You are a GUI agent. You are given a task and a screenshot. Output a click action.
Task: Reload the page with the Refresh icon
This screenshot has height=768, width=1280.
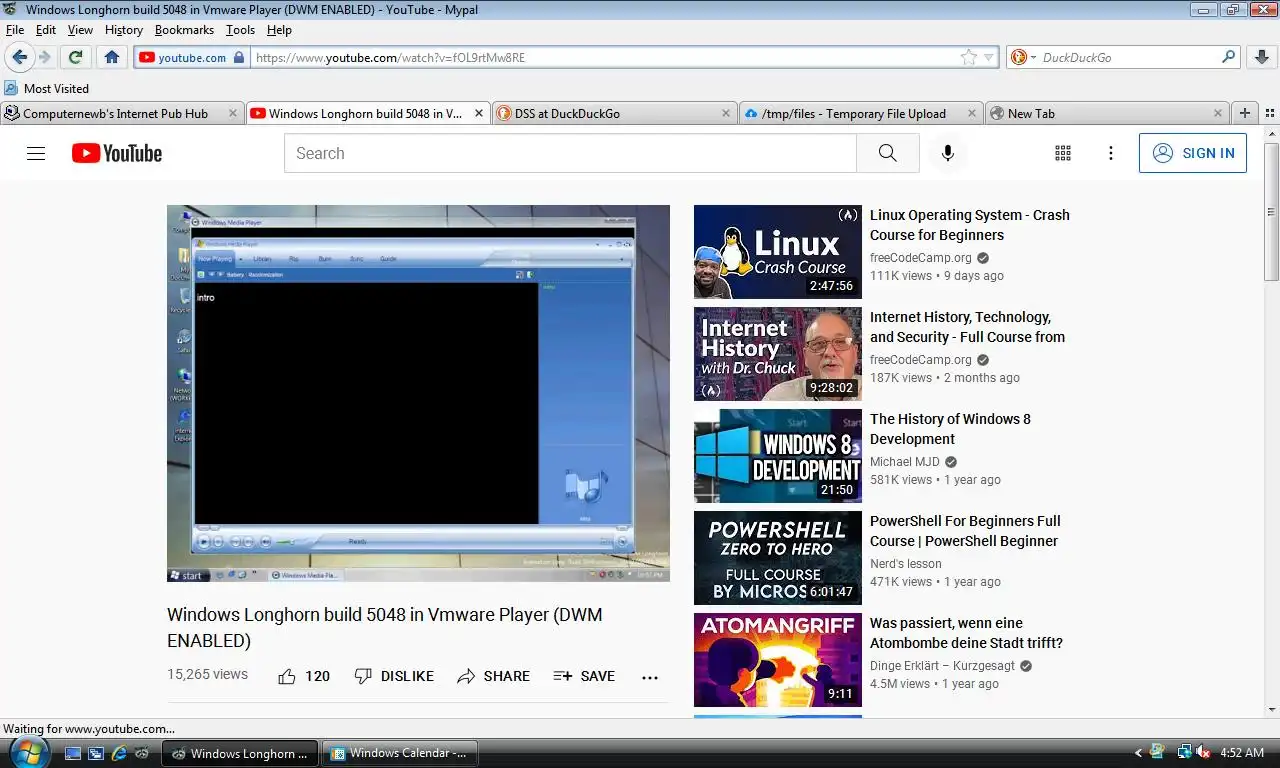(75, 57)
